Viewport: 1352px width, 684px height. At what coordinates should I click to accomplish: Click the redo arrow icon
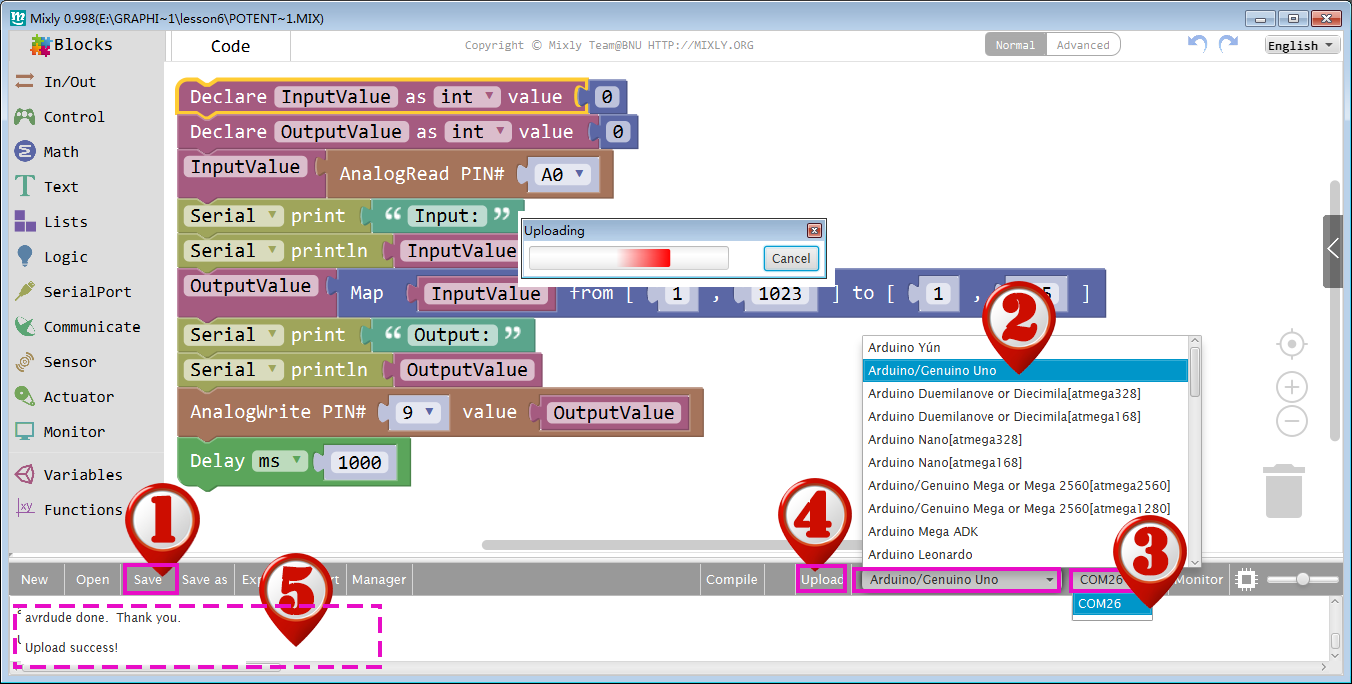pyautogui.click(x=1228, y=44)
